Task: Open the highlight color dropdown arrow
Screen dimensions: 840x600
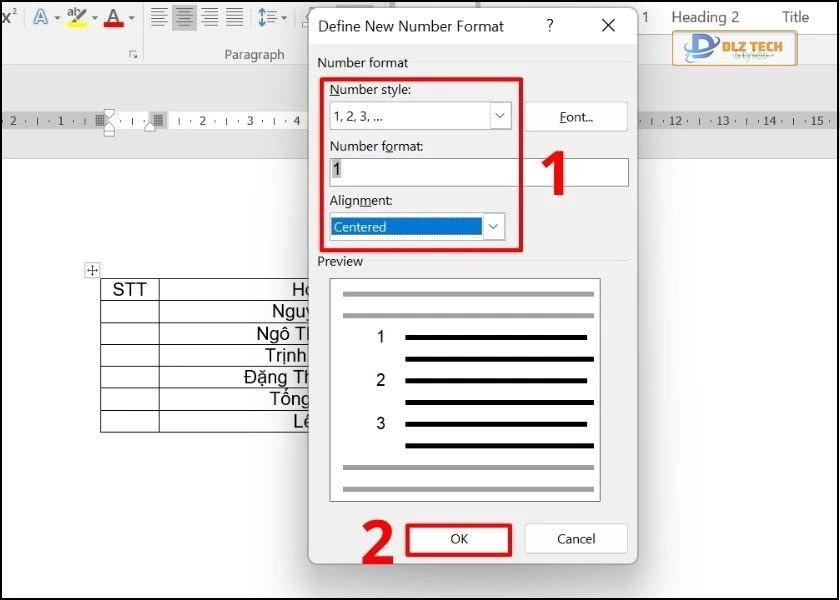Action: click(94, 18)
